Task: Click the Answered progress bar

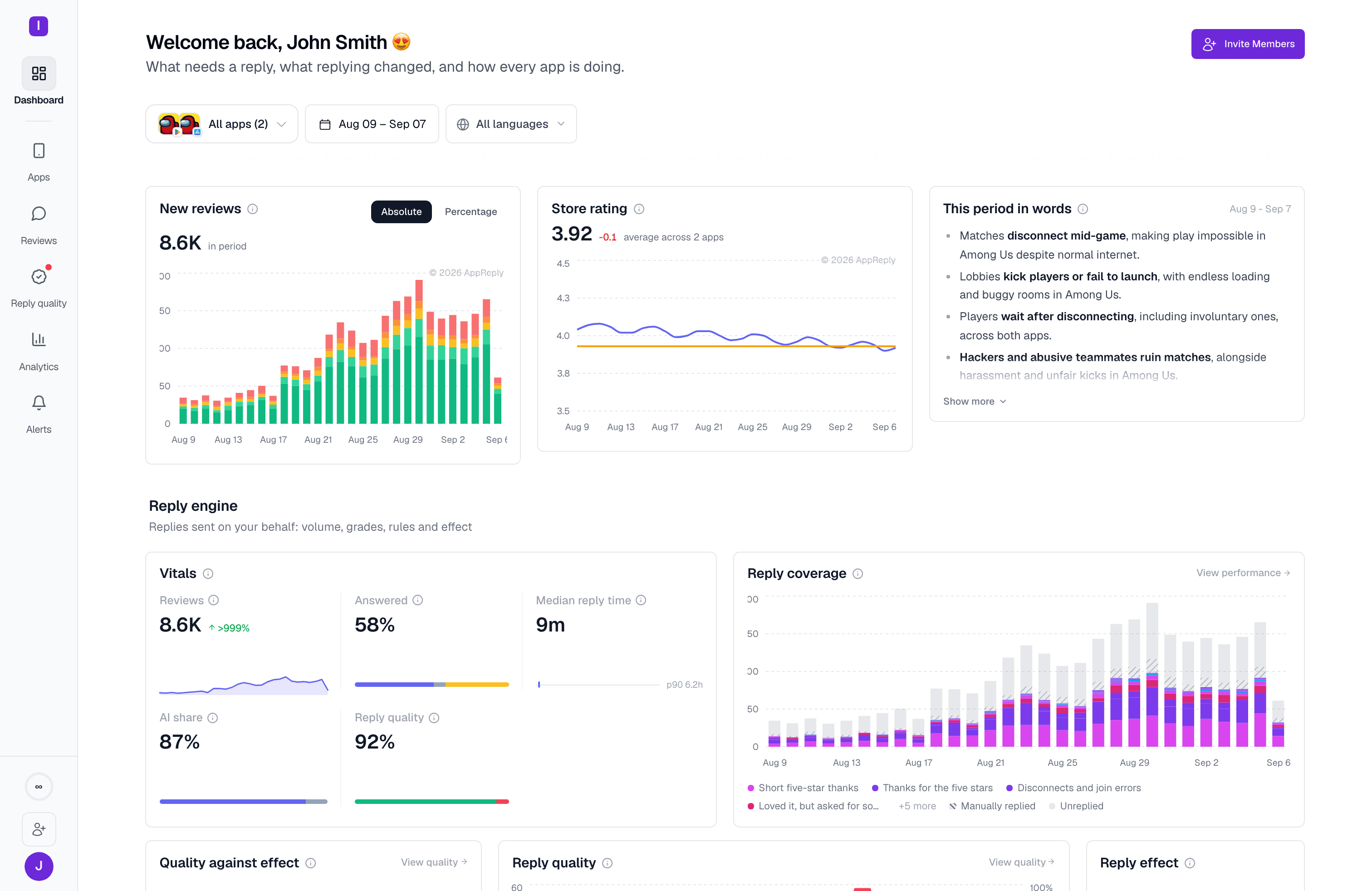Action: click(x=432, y=685)
